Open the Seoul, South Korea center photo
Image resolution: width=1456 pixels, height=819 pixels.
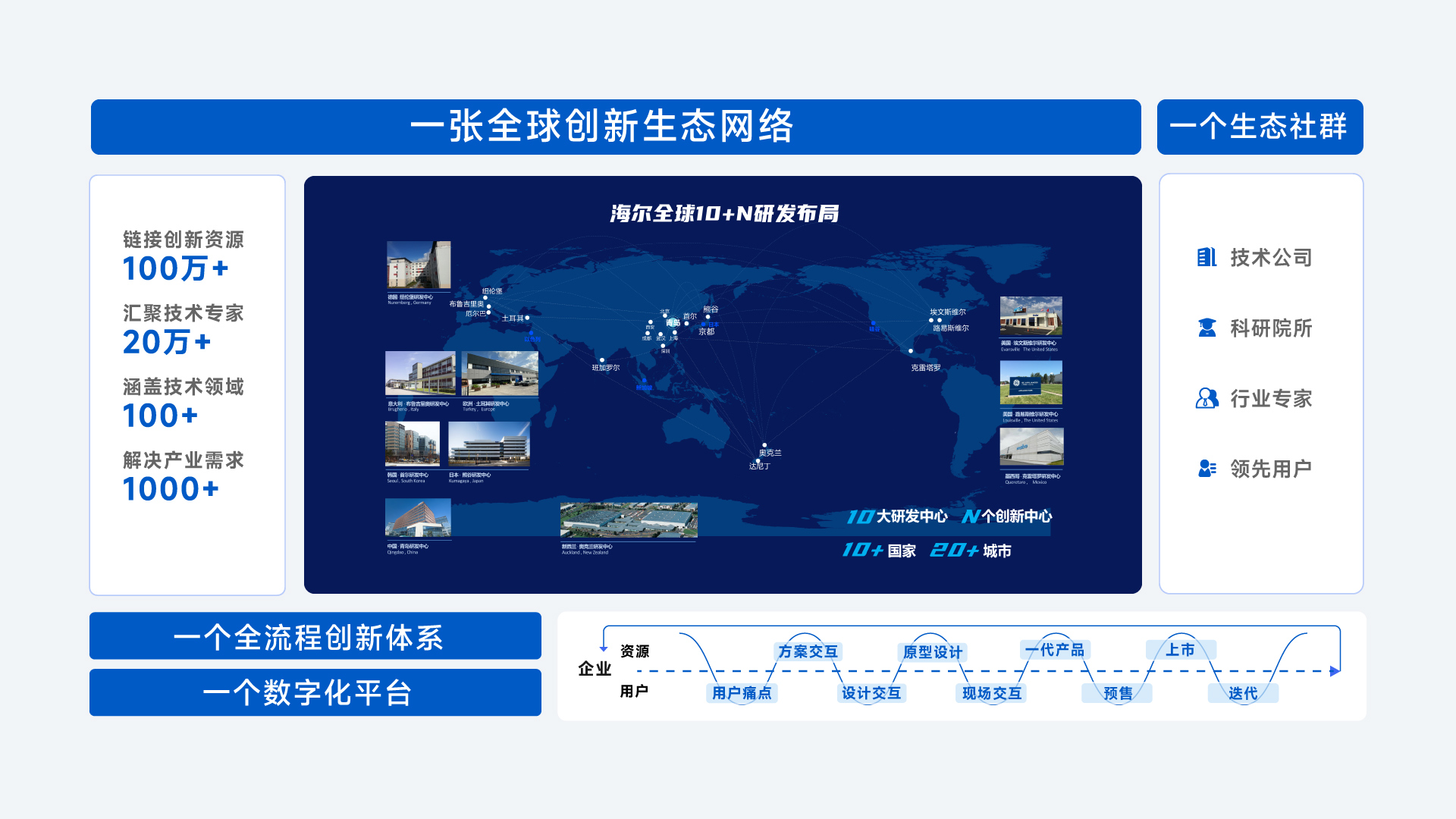(413, 444)
